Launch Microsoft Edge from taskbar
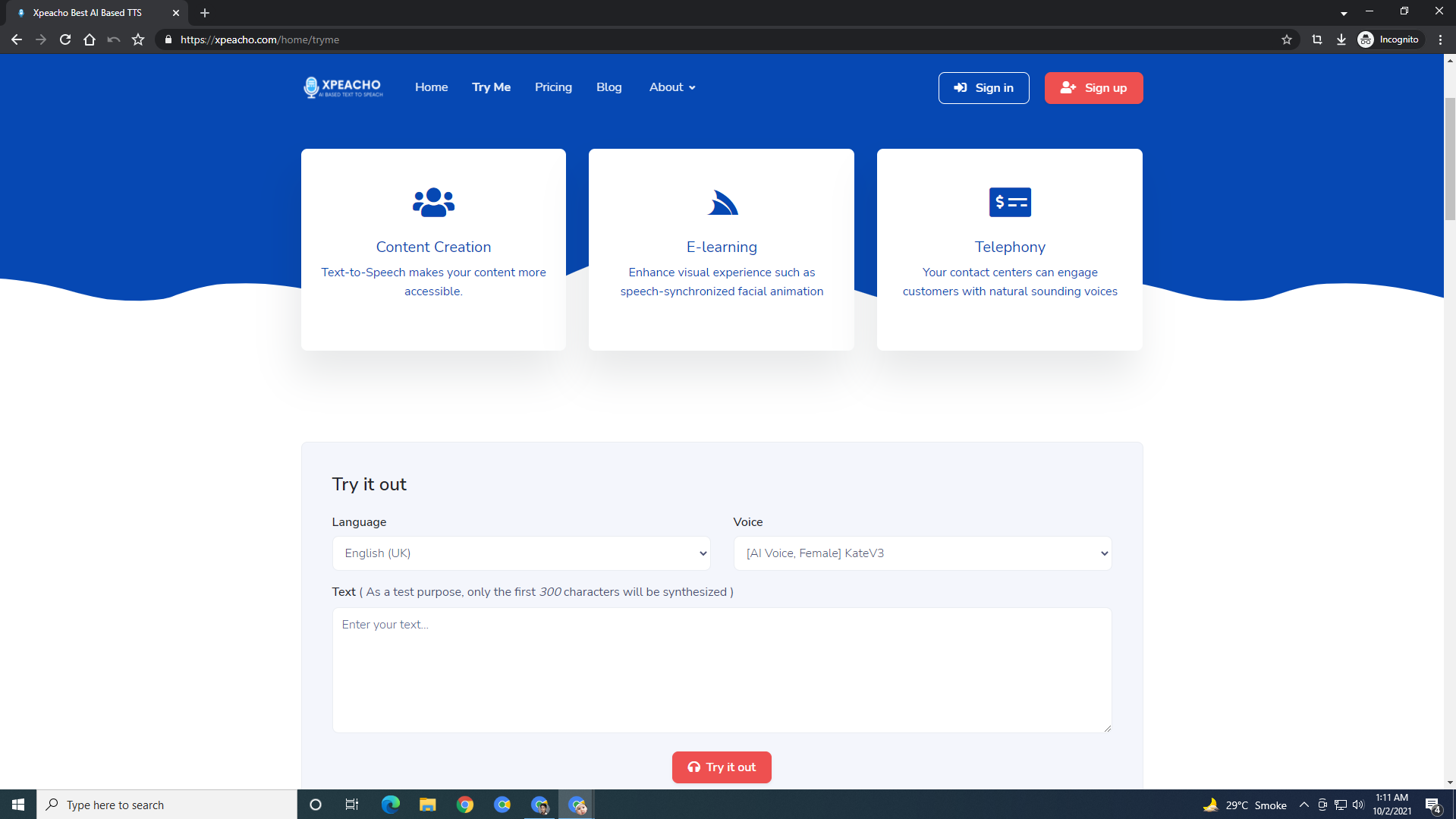 point(390,805)
